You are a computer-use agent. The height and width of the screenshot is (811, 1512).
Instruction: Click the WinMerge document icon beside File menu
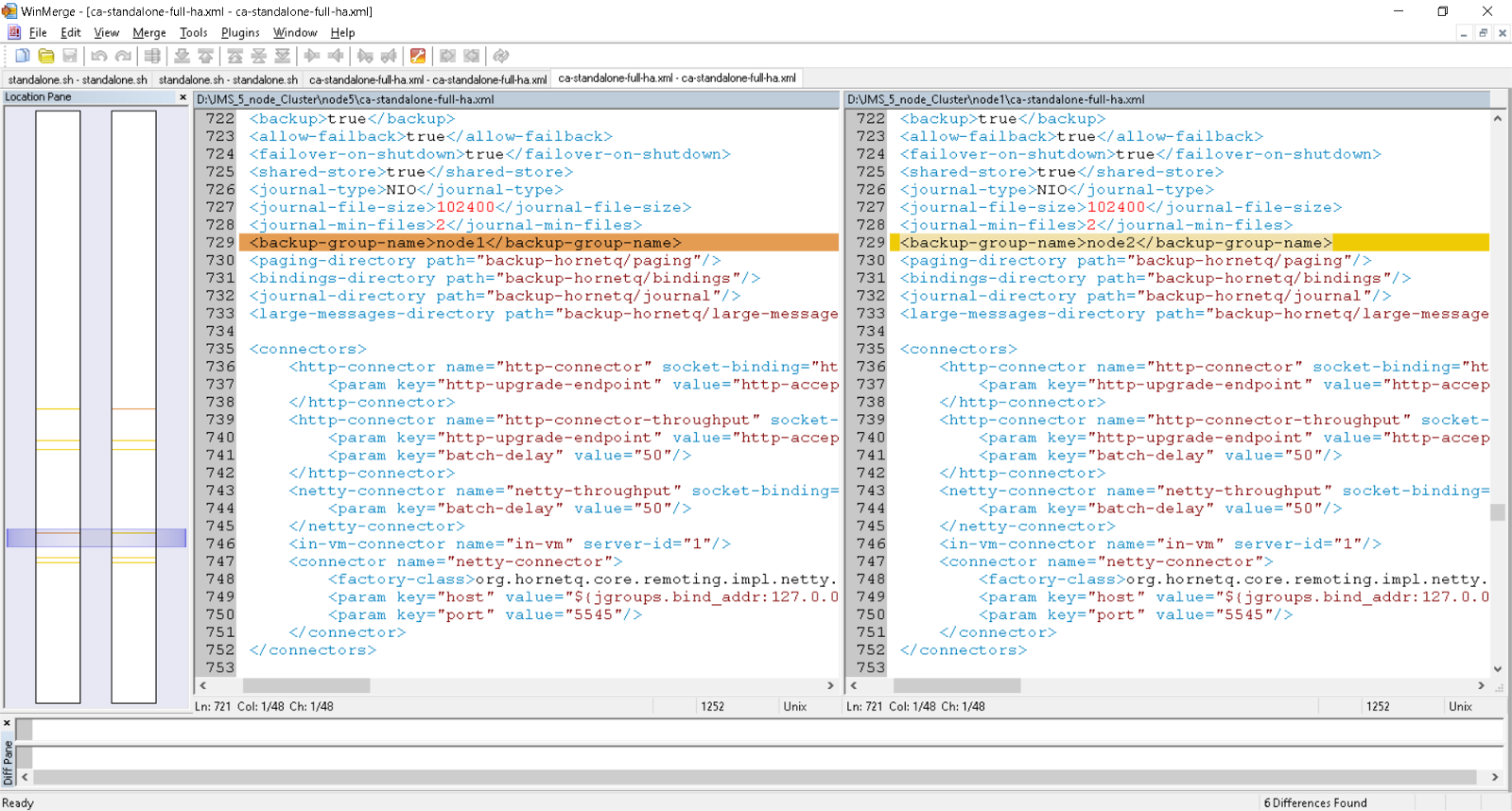click(x=13, y=32)
